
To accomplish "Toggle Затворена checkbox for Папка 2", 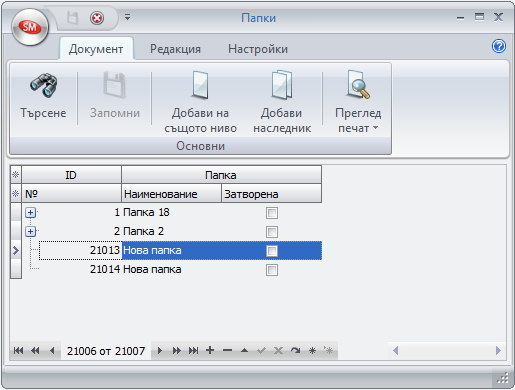I will 272,232.
